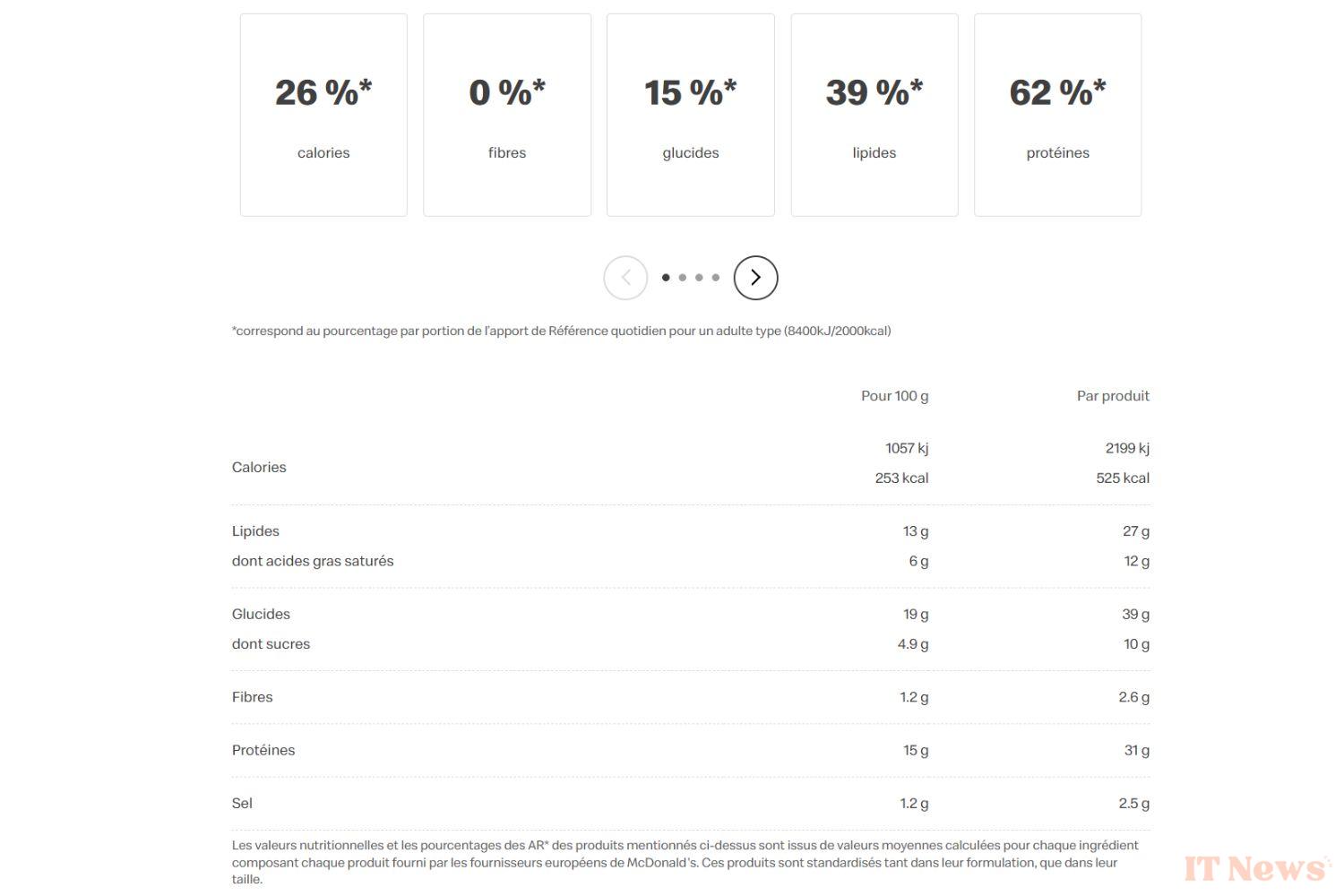The width and height of the screenshot is (1344, 896).
Task: Select the 0% fibres card
Action: [x=507, y=114]
